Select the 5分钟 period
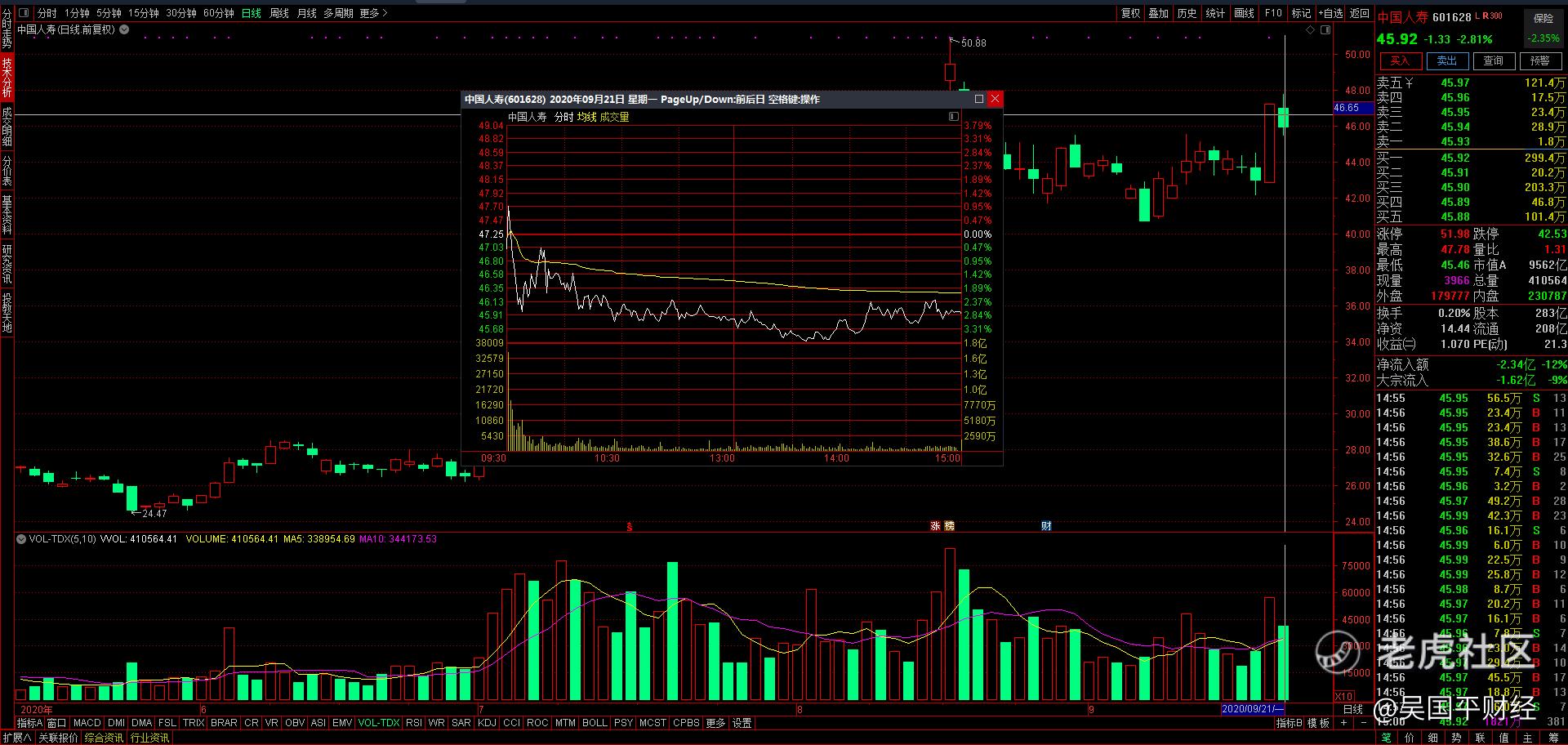The image size is (1568, 745). point(109,13)
